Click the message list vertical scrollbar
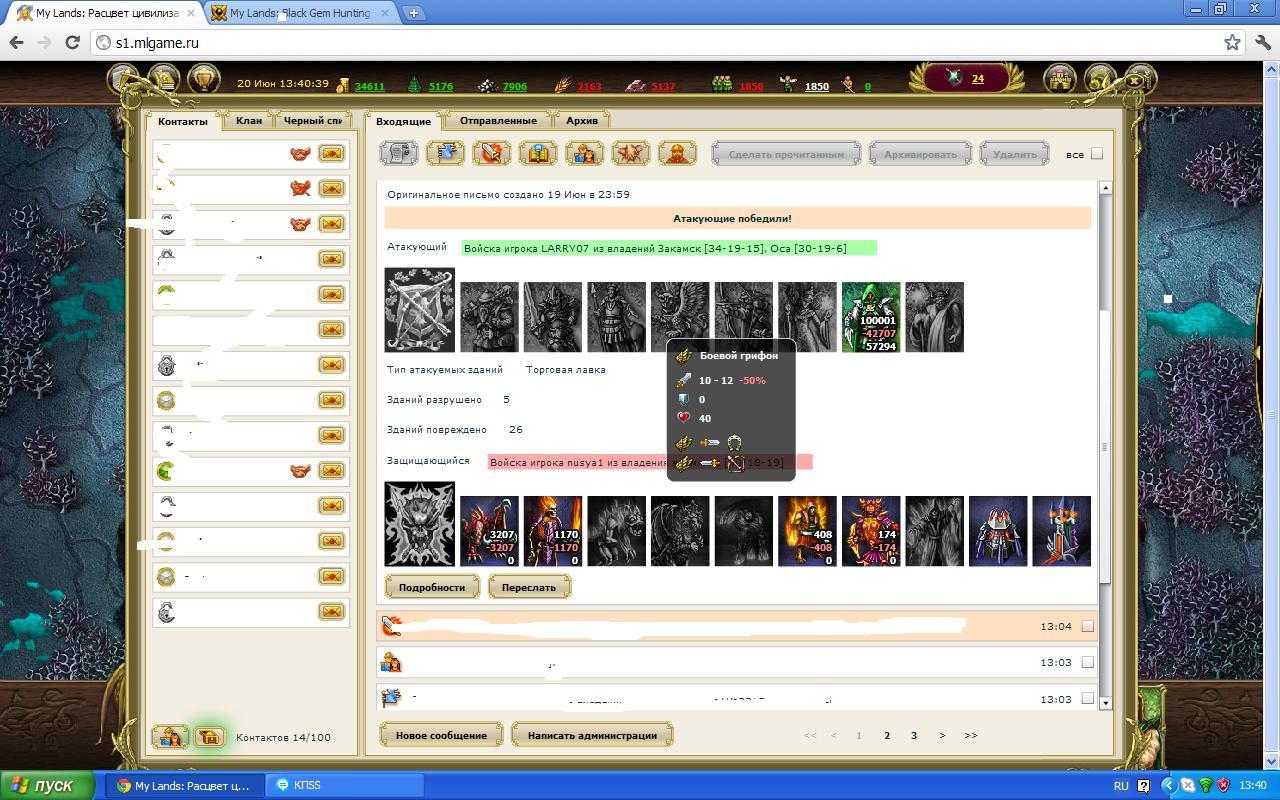Viewport: 1280px width, 800px height. 1105,445
